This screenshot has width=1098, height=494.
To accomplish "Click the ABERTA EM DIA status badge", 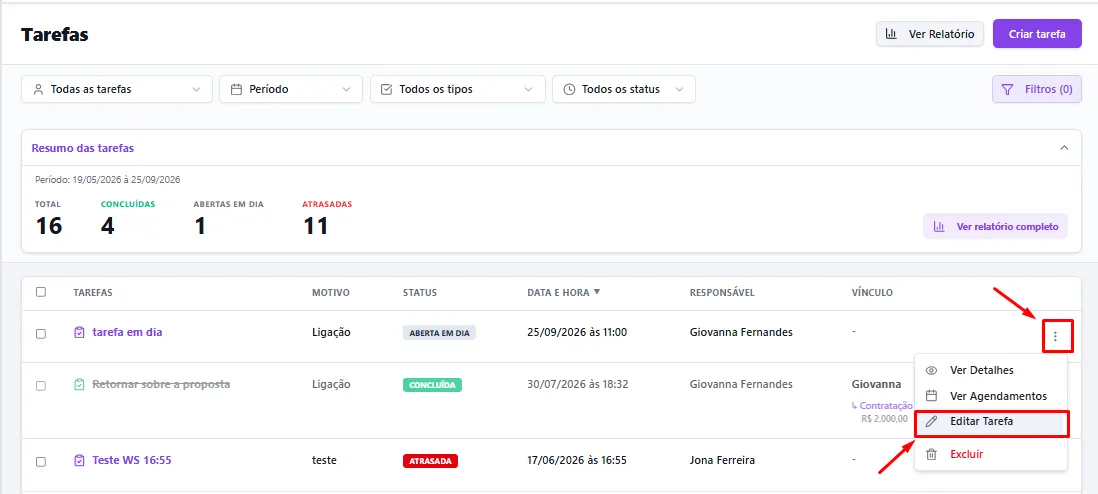I will (x=439, y=334).
